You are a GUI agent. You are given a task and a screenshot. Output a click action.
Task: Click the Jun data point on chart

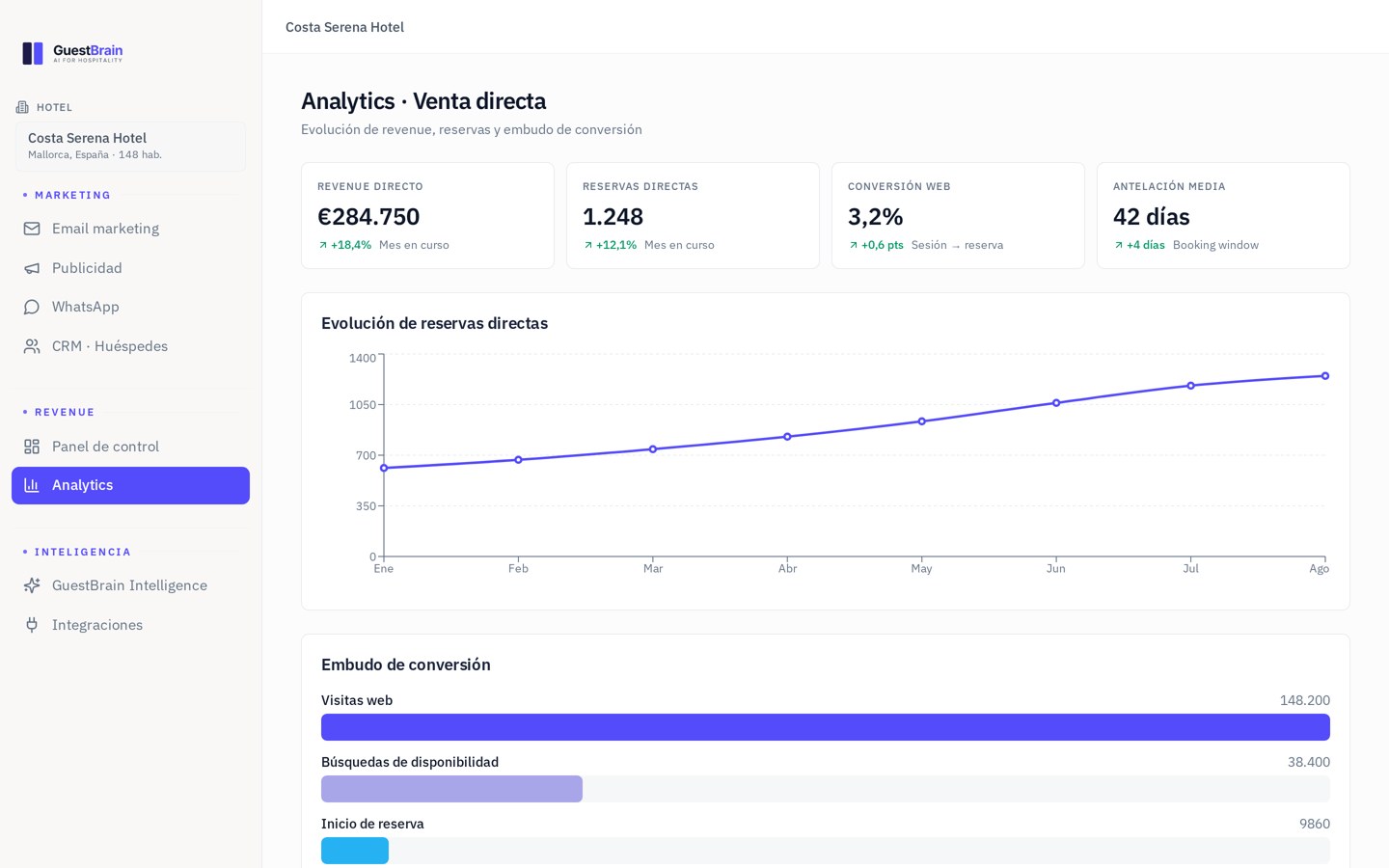1056,403
